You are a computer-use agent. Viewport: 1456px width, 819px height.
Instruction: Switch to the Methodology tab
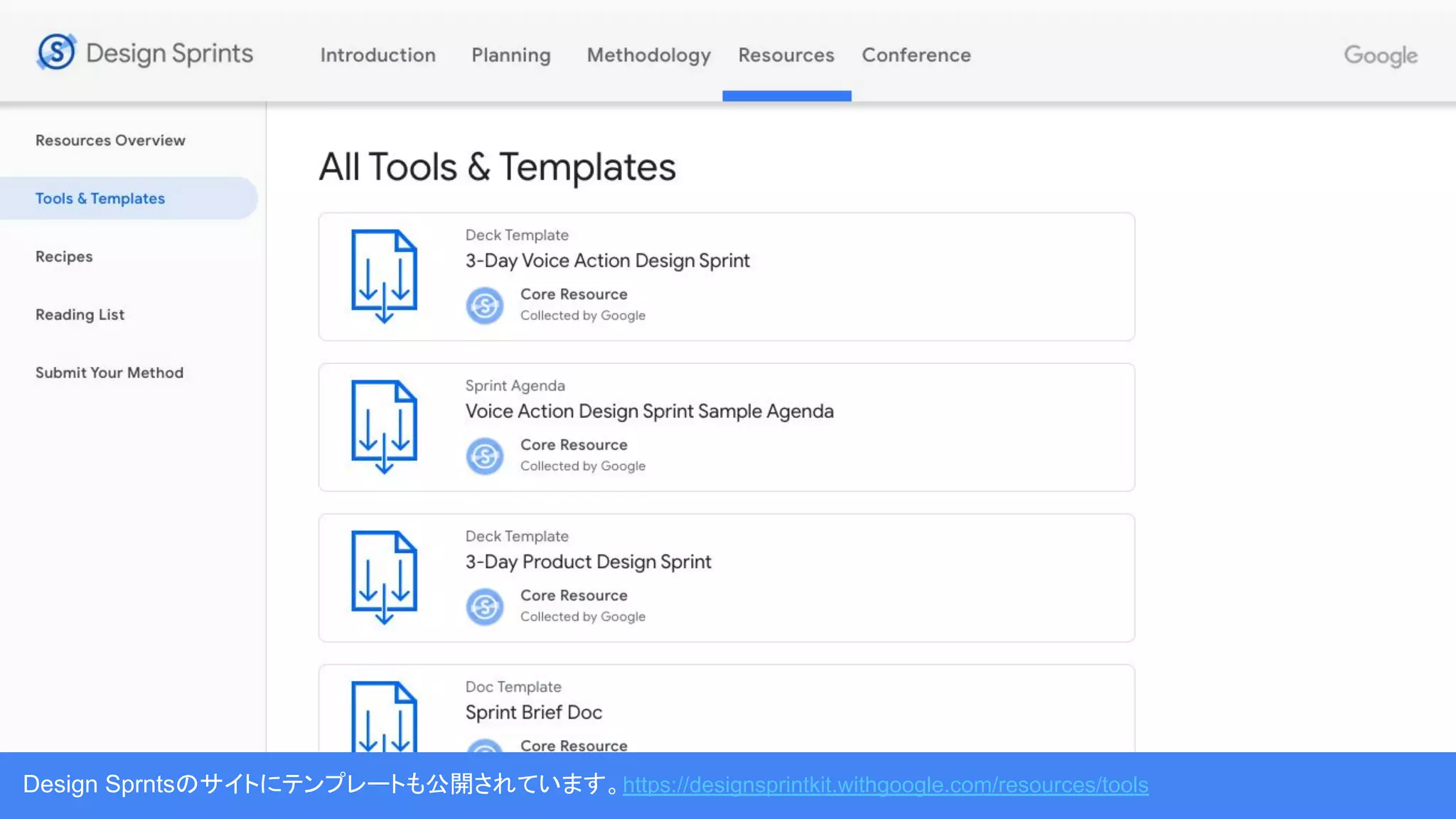(648, 55)
